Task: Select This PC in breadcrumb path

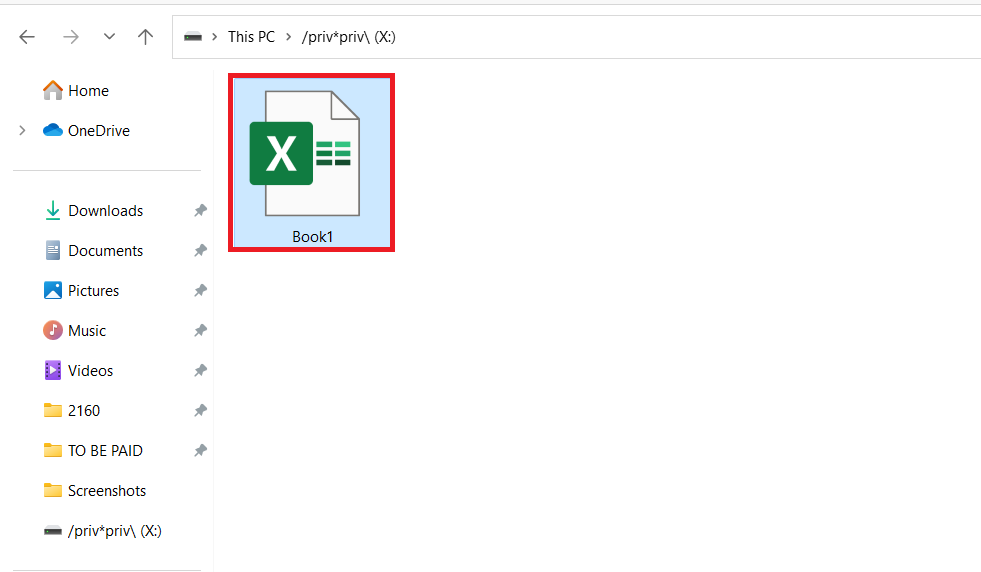Action: (252, 37)
